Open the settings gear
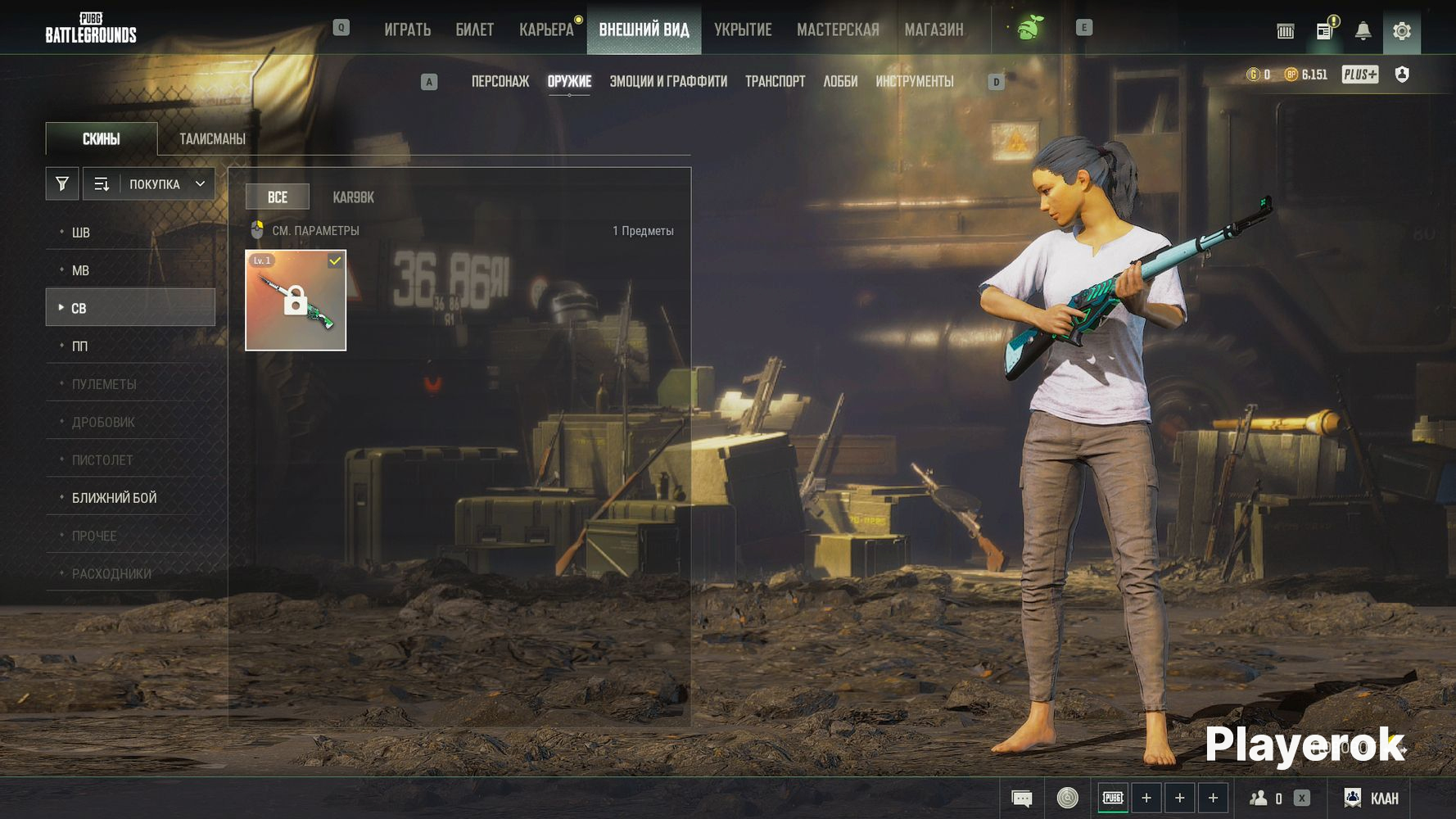1456x819 pixels. [1402, 31]
